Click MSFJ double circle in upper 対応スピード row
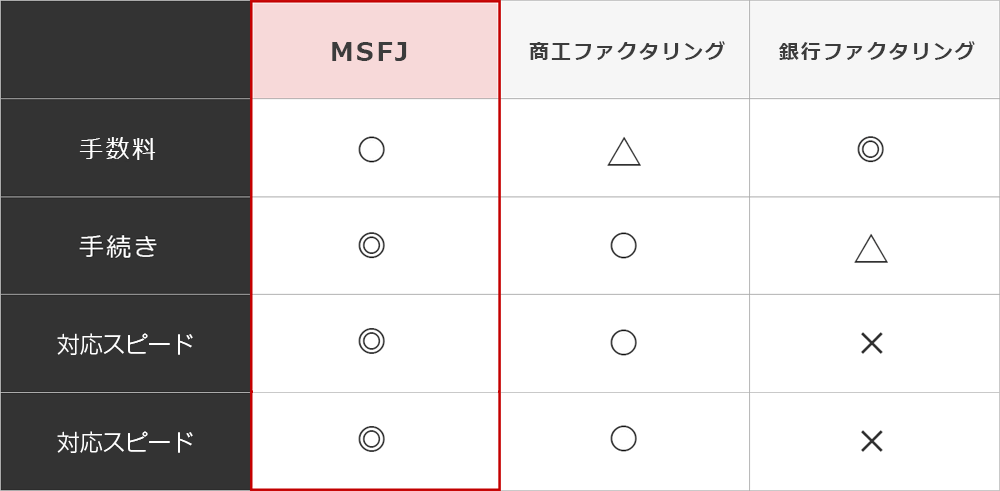This screenshot has height=491, width=1000. pos(371,341)
